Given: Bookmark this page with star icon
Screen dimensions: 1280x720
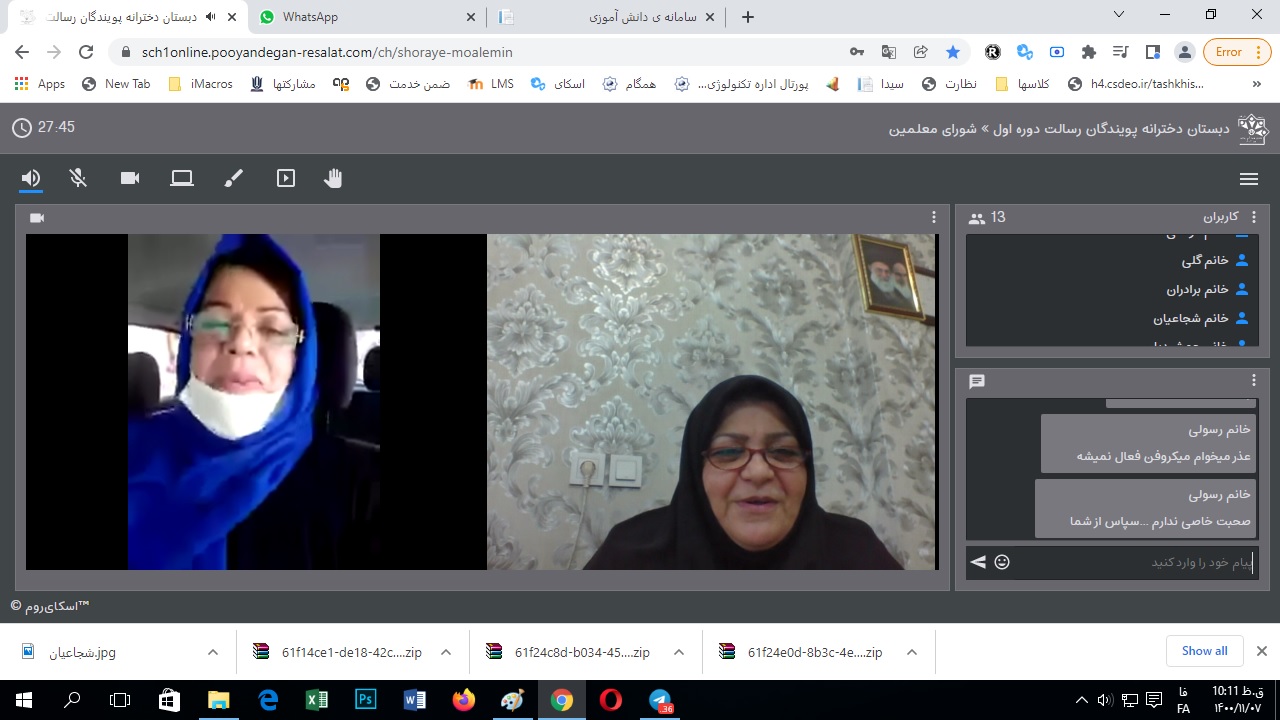Looking at the screenshot, I should (953, 52).
